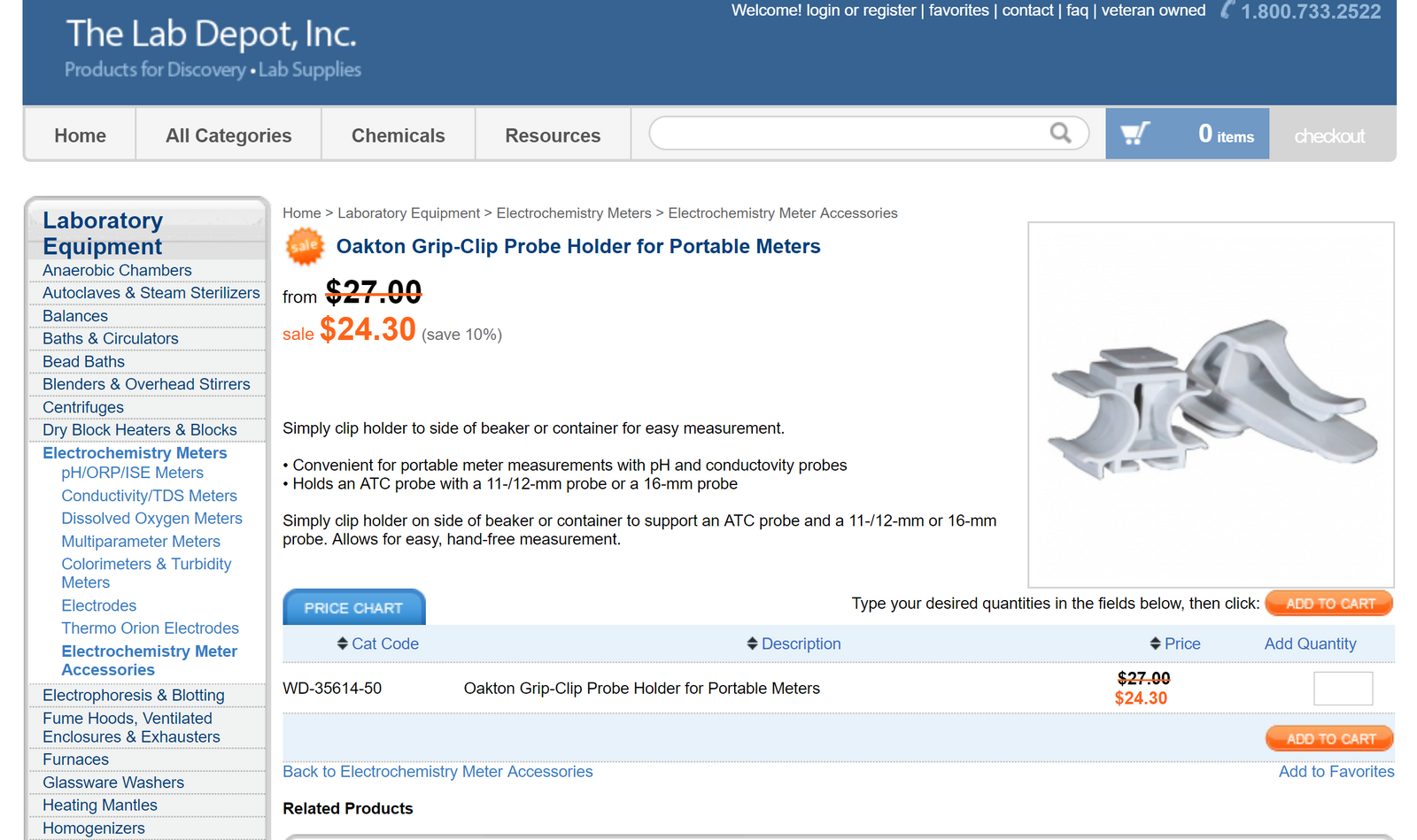View the probe holder product image
Viewport: 1417px width, 840px height.
tap(1211, 405)
